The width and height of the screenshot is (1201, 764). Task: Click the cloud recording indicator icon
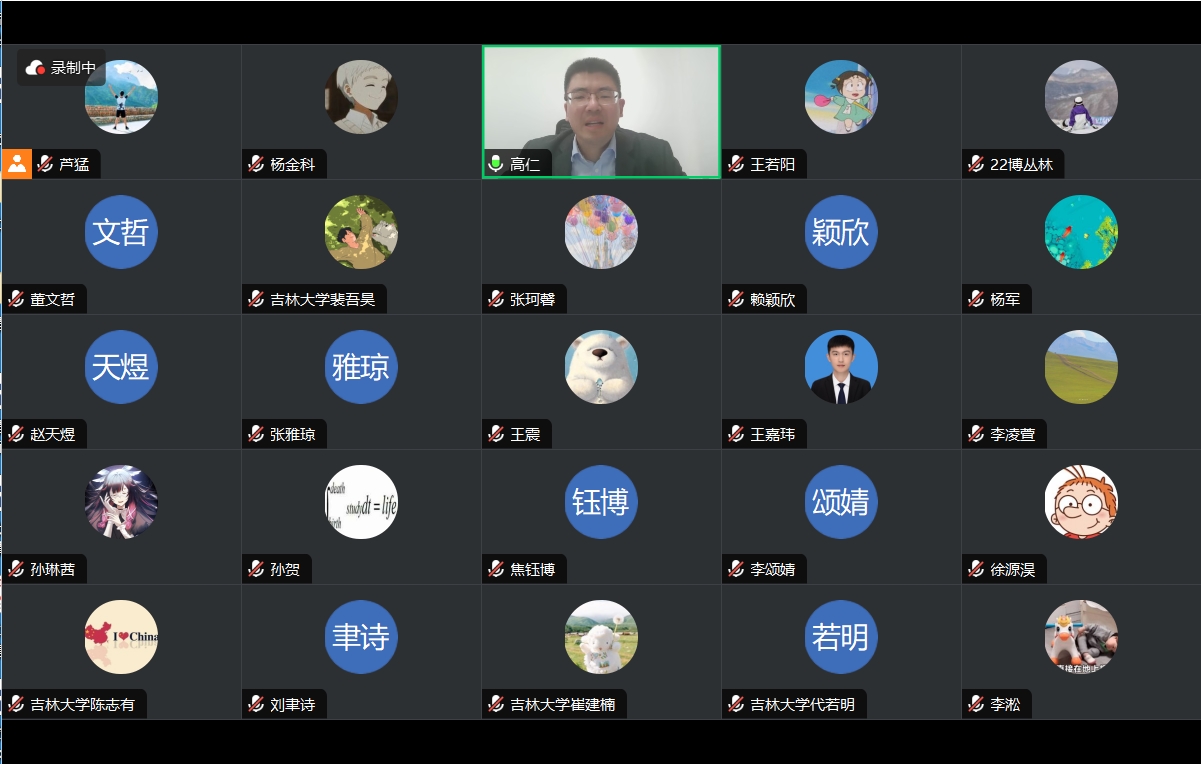(35, 68)
